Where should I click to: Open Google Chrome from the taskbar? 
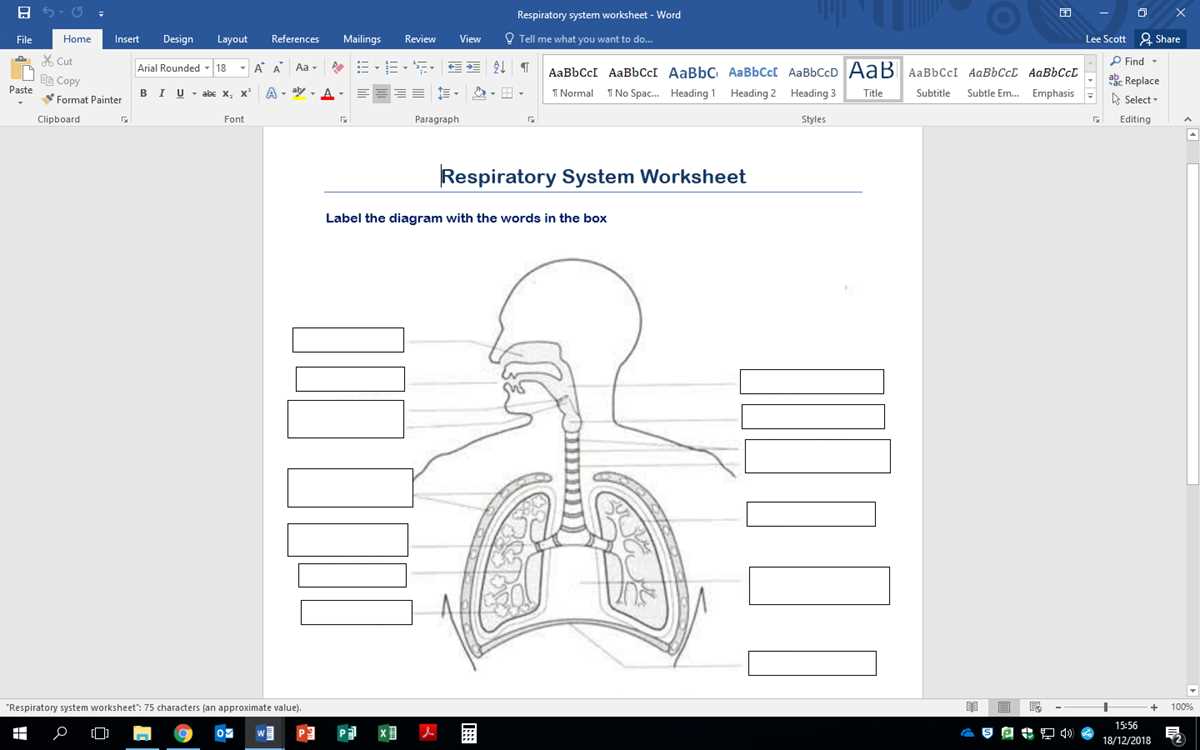[183, 733]
